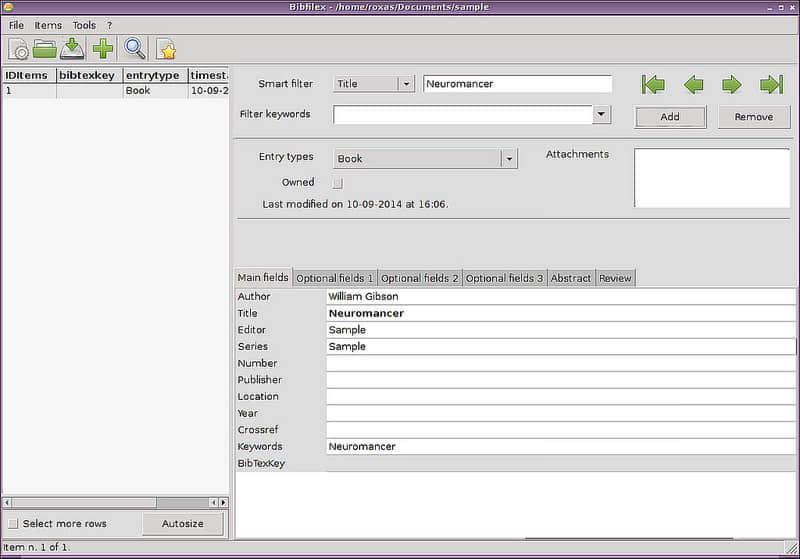Image resolution: width=800 pixels, height=559 pixels.
Task: Click the Autosize button
Action: [181, 523]
